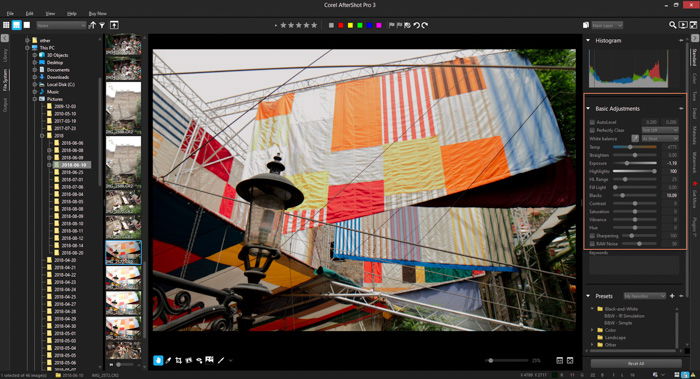Open the View menu
The height and width of the screenshot is (379, 700).
(x=50, y=14)
